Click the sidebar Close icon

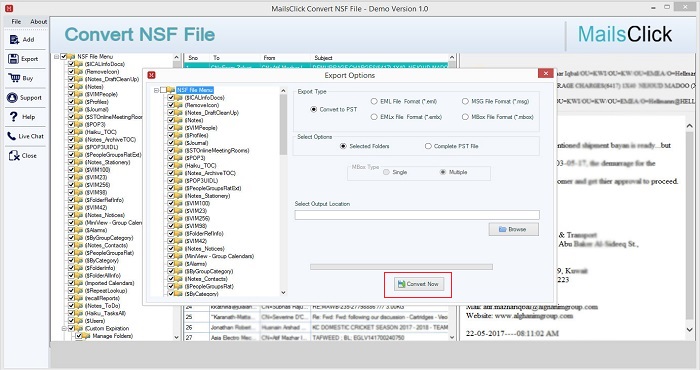[x=14, y=156]
